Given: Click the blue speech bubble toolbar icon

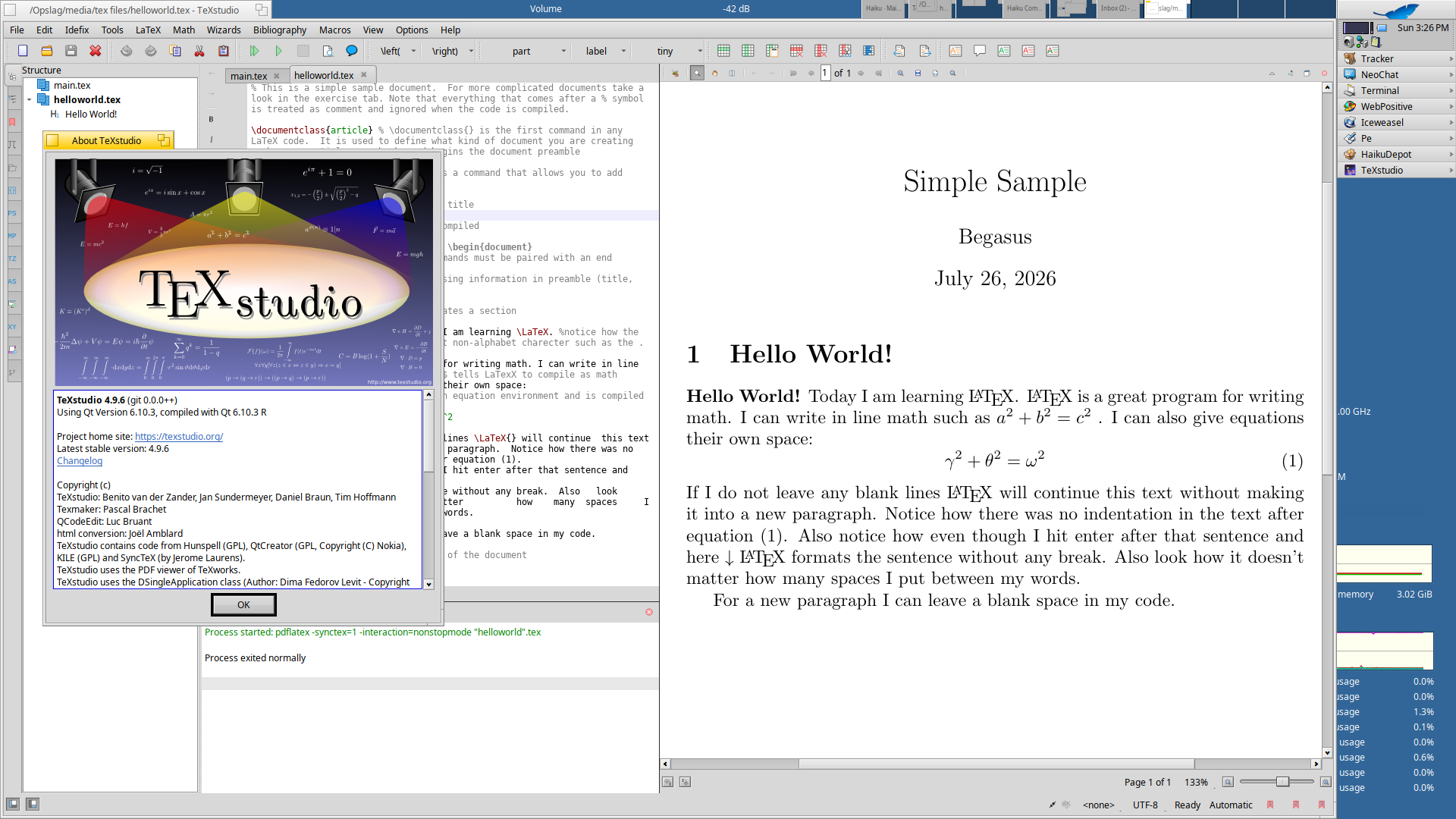Looking at the screenshot, I should click(352, 51).
